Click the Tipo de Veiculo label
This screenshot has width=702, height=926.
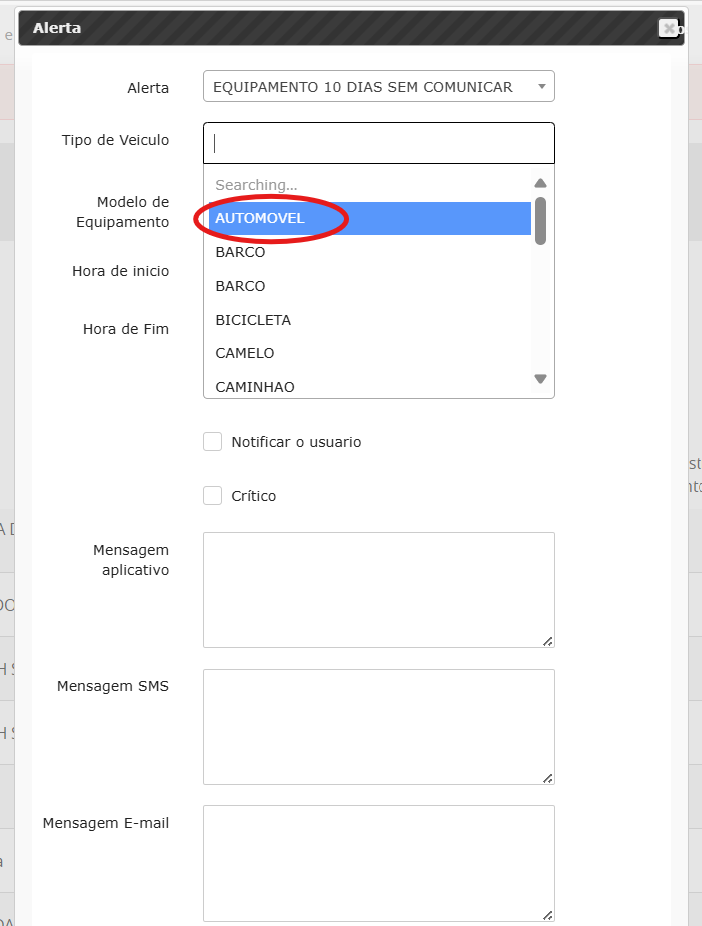coord(115,140)
